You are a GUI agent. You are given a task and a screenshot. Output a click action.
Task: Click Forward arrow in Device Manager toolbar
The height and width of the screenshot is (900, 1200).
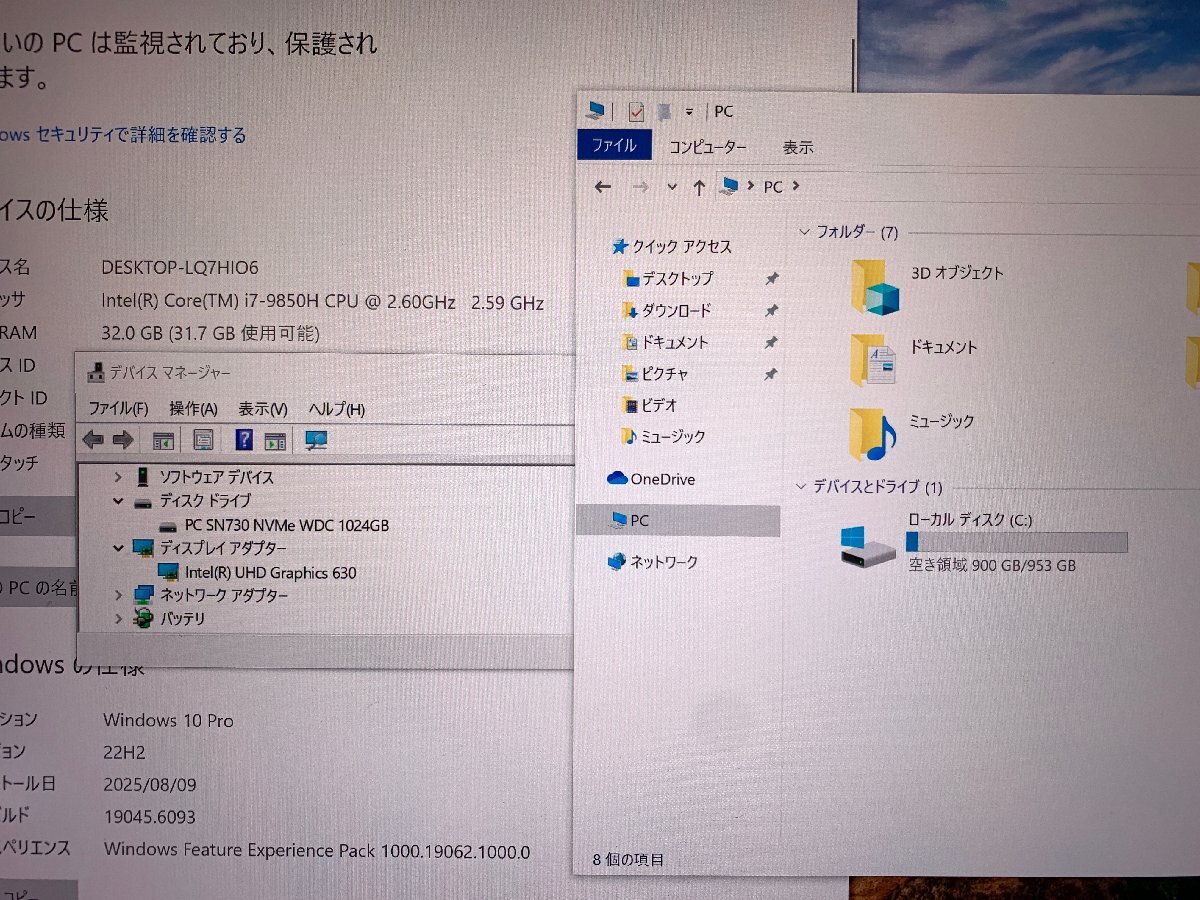[123, 439]
